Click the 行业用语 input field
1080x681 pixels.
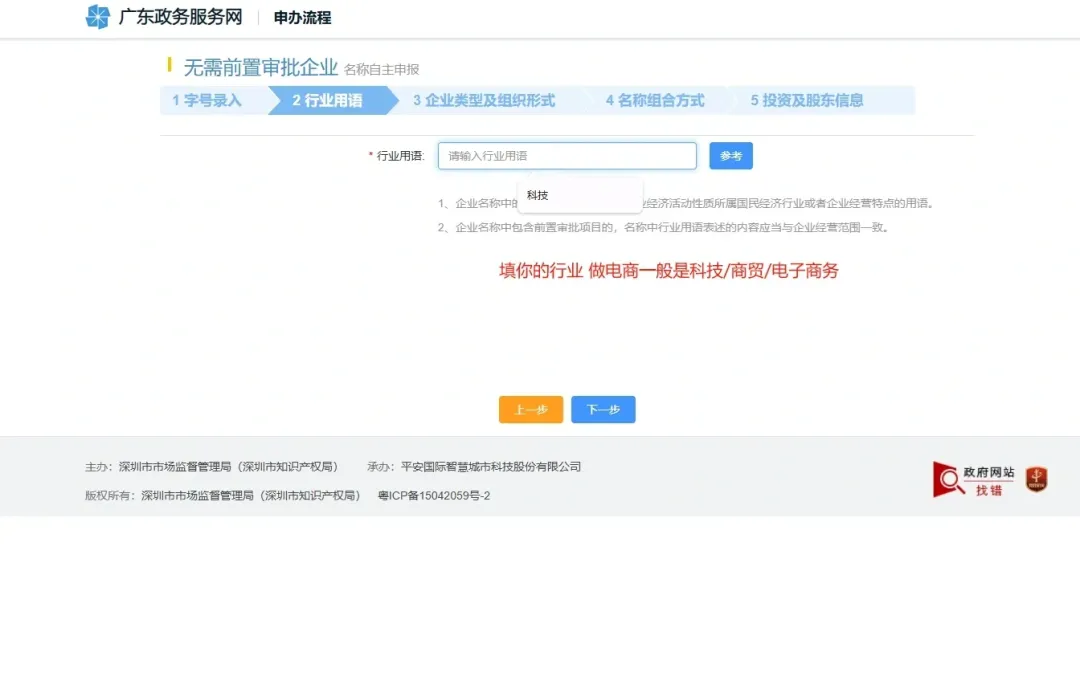pyautogui.click(x=567, y=155)
